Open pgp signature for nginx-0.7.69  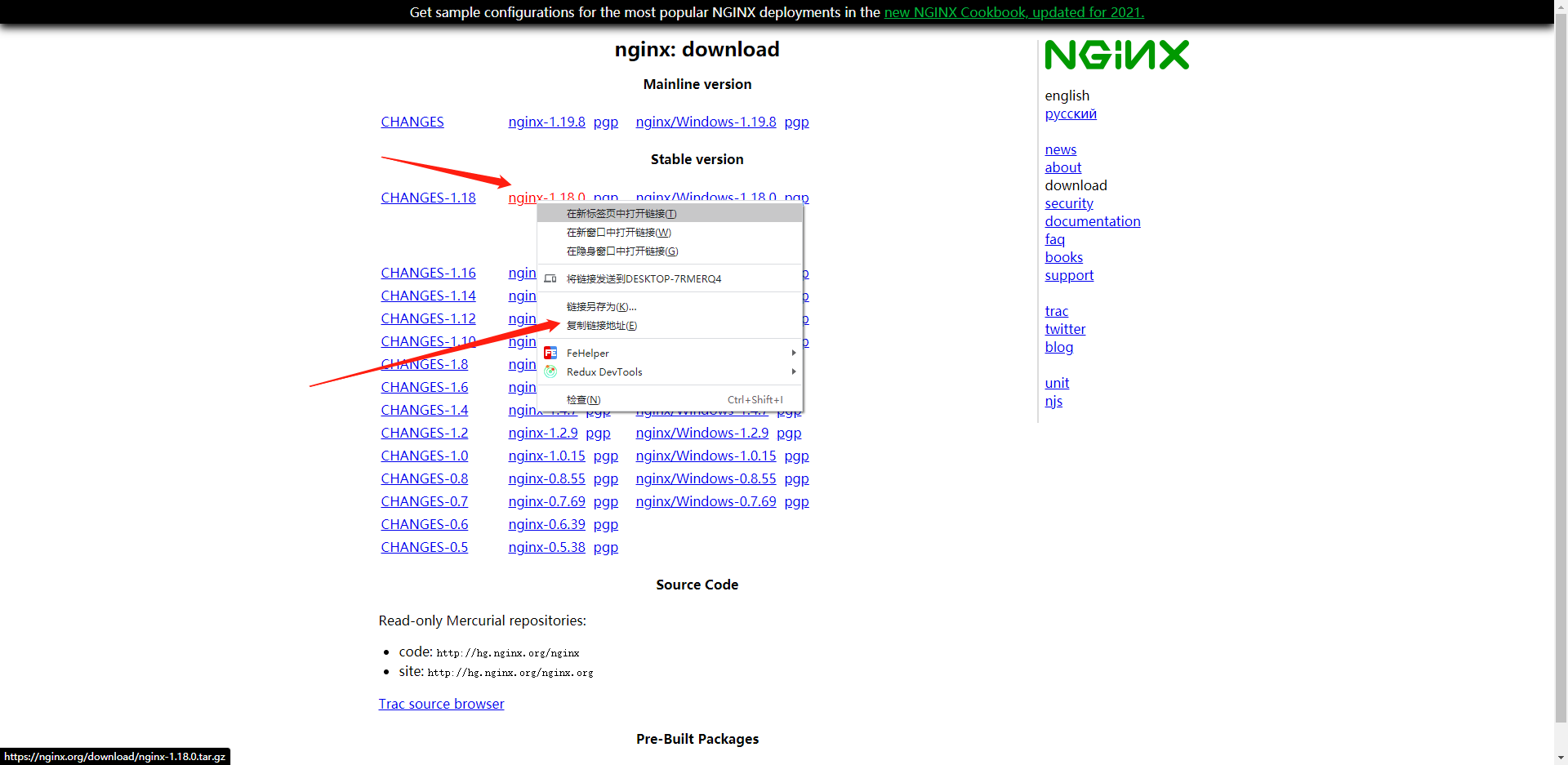(x=606, y=501)
